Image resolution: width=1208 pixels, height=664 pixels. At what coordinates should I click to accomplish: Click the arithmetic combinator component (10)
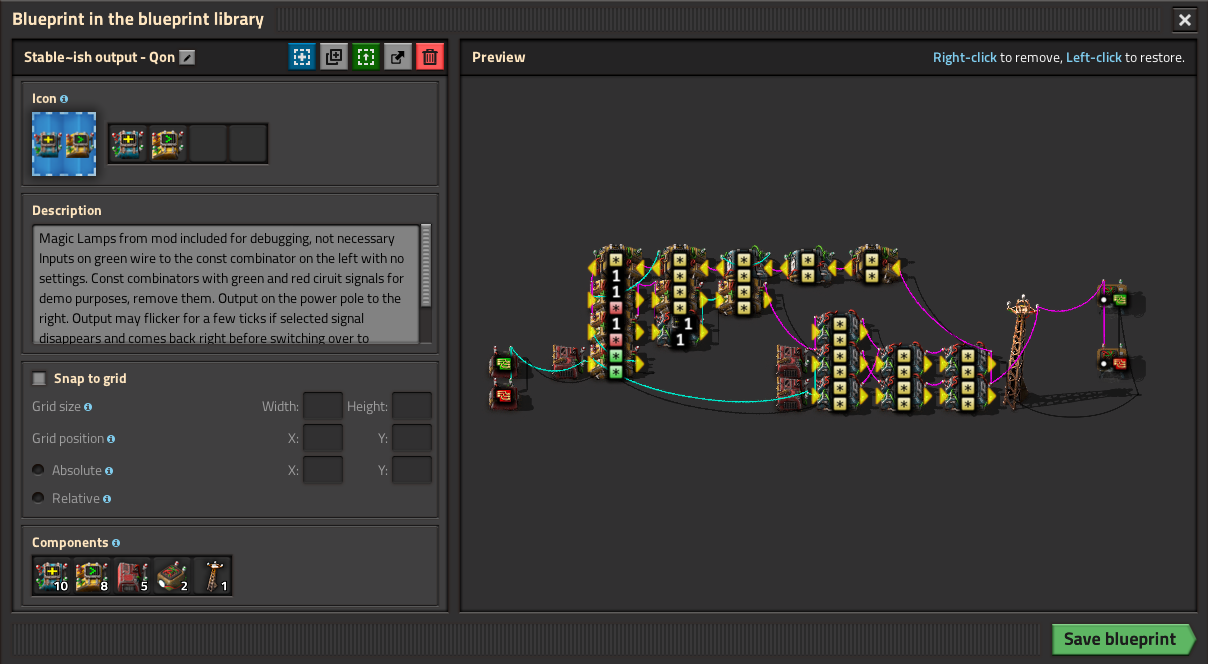[x=52, y=576]
